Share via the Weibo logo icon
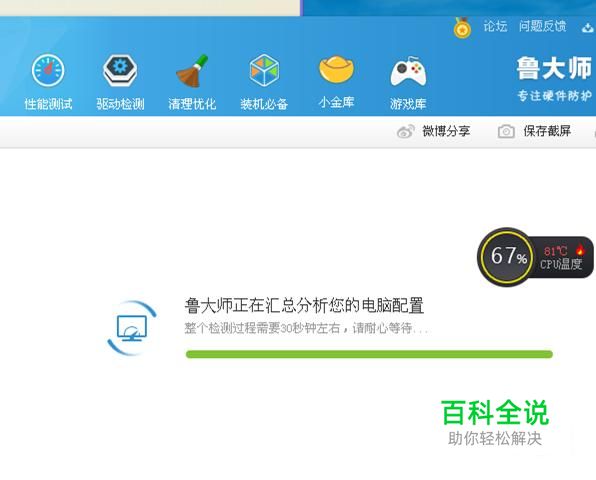This screenshot has height=480, width=596. coord(406,131)
